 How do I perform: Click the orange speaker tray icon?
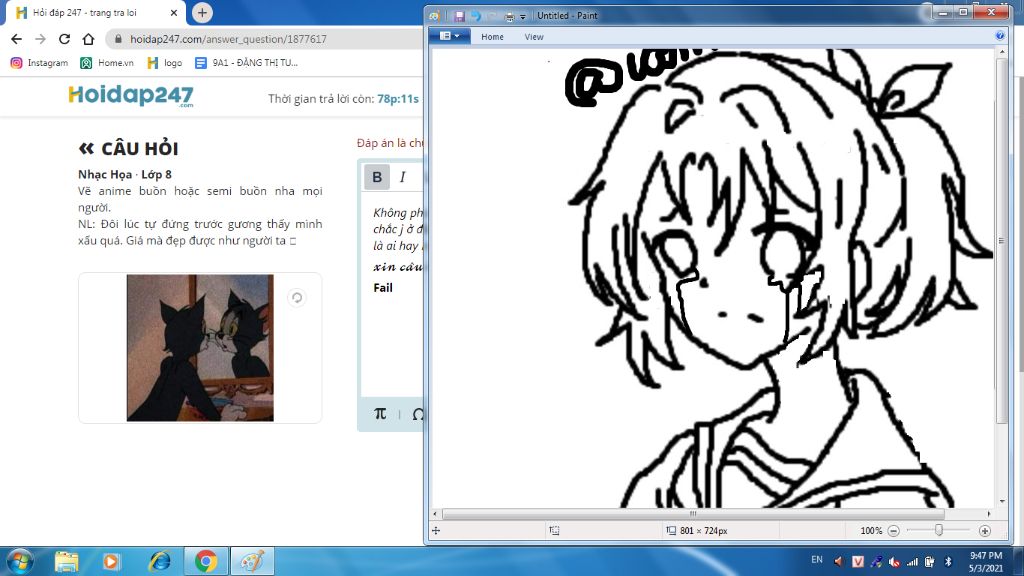point(839,562)
